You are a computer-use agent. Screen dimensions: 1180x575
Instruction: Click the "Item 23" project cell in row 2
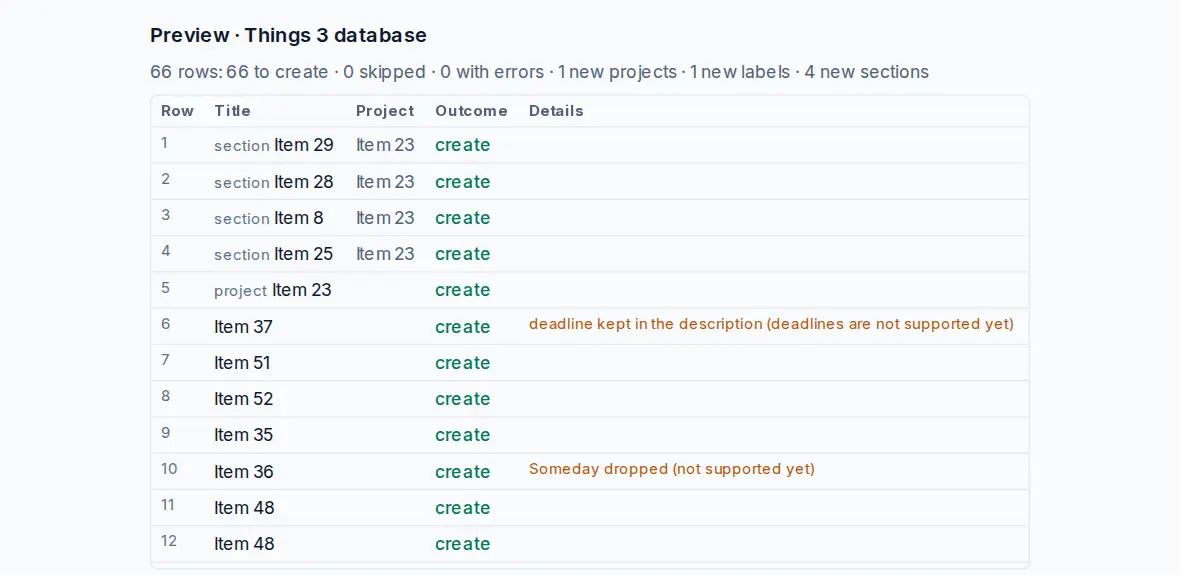(x=385, y=181)
